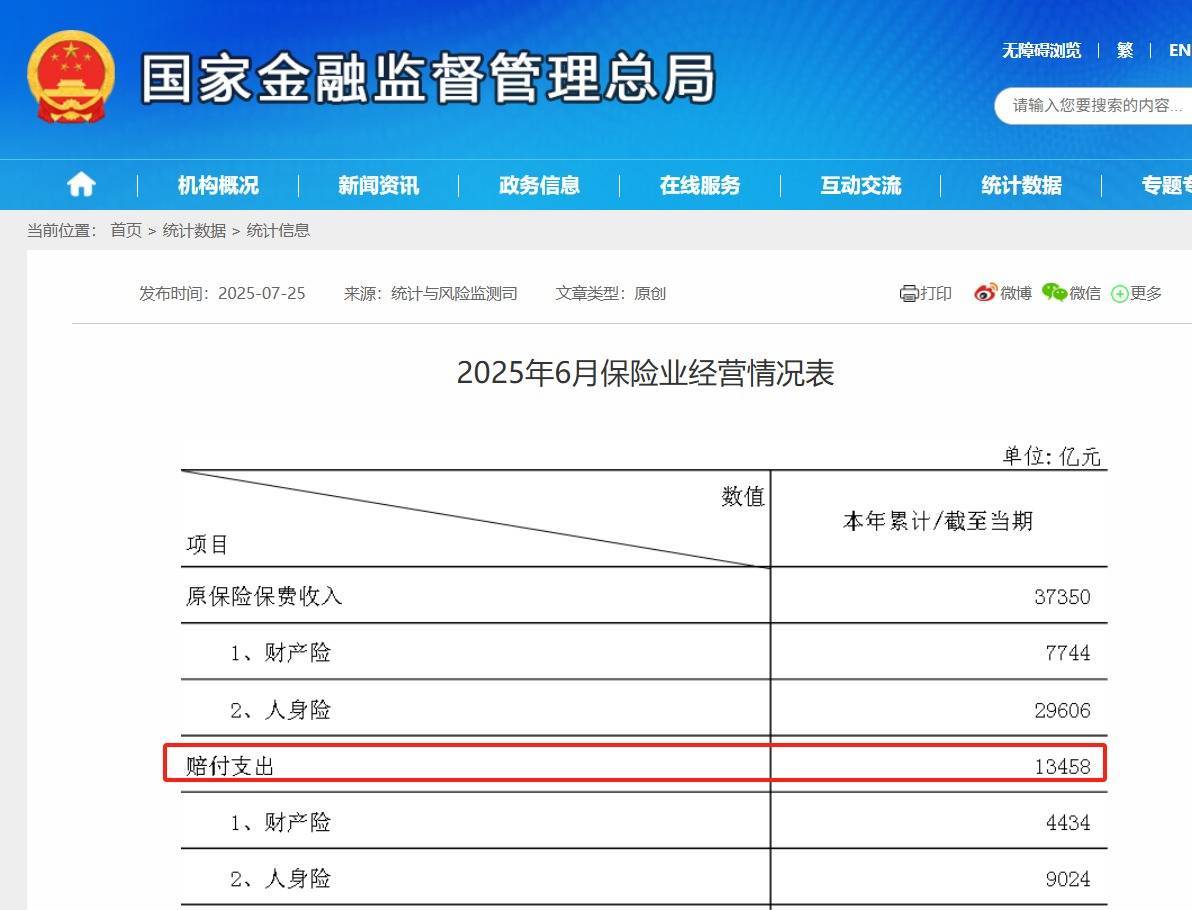Open the green plus 更多 icon
1192x910 pixels.
pos(1120,294)
